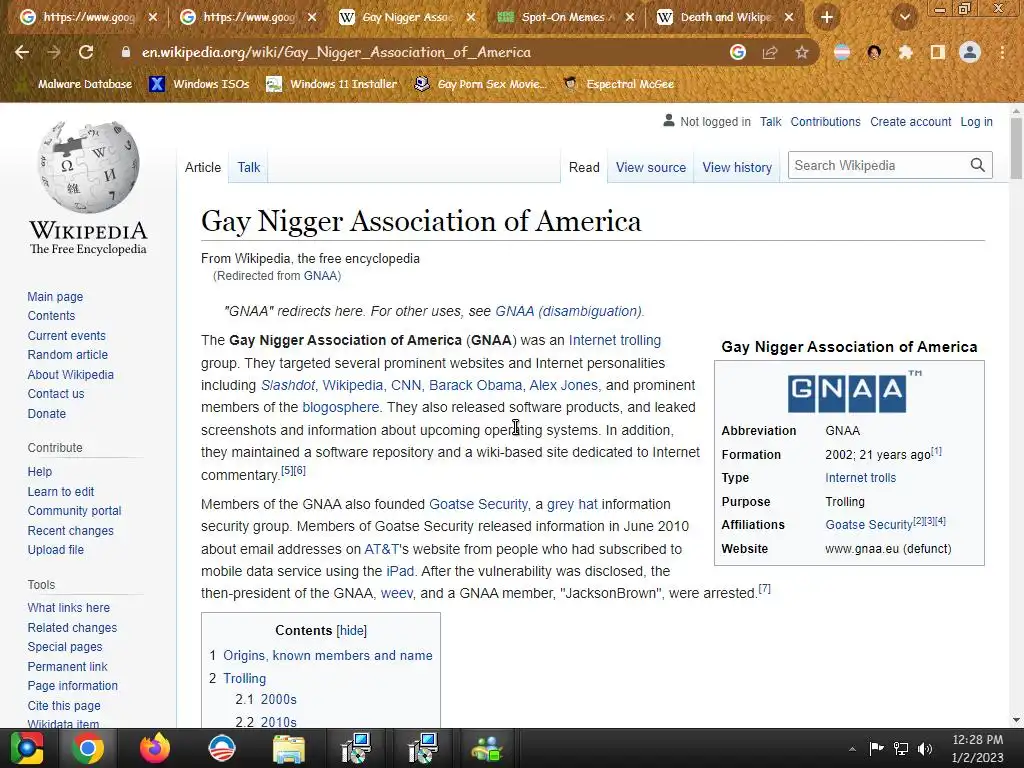Open the volume control in the tray
This screenshot has width=1024, height=768.
coord(925,748)
